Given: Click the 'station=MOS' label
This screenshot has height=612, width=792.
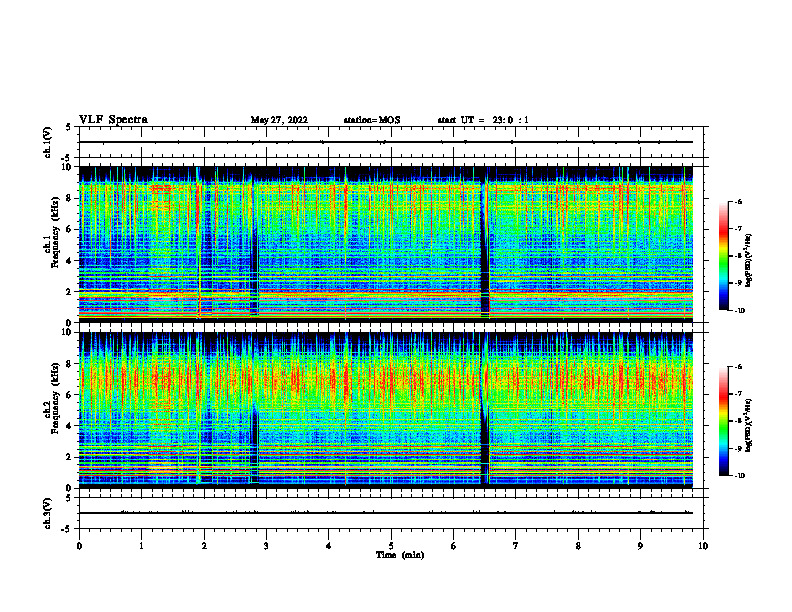Looking at the screenshot, I should pos(372,120).
